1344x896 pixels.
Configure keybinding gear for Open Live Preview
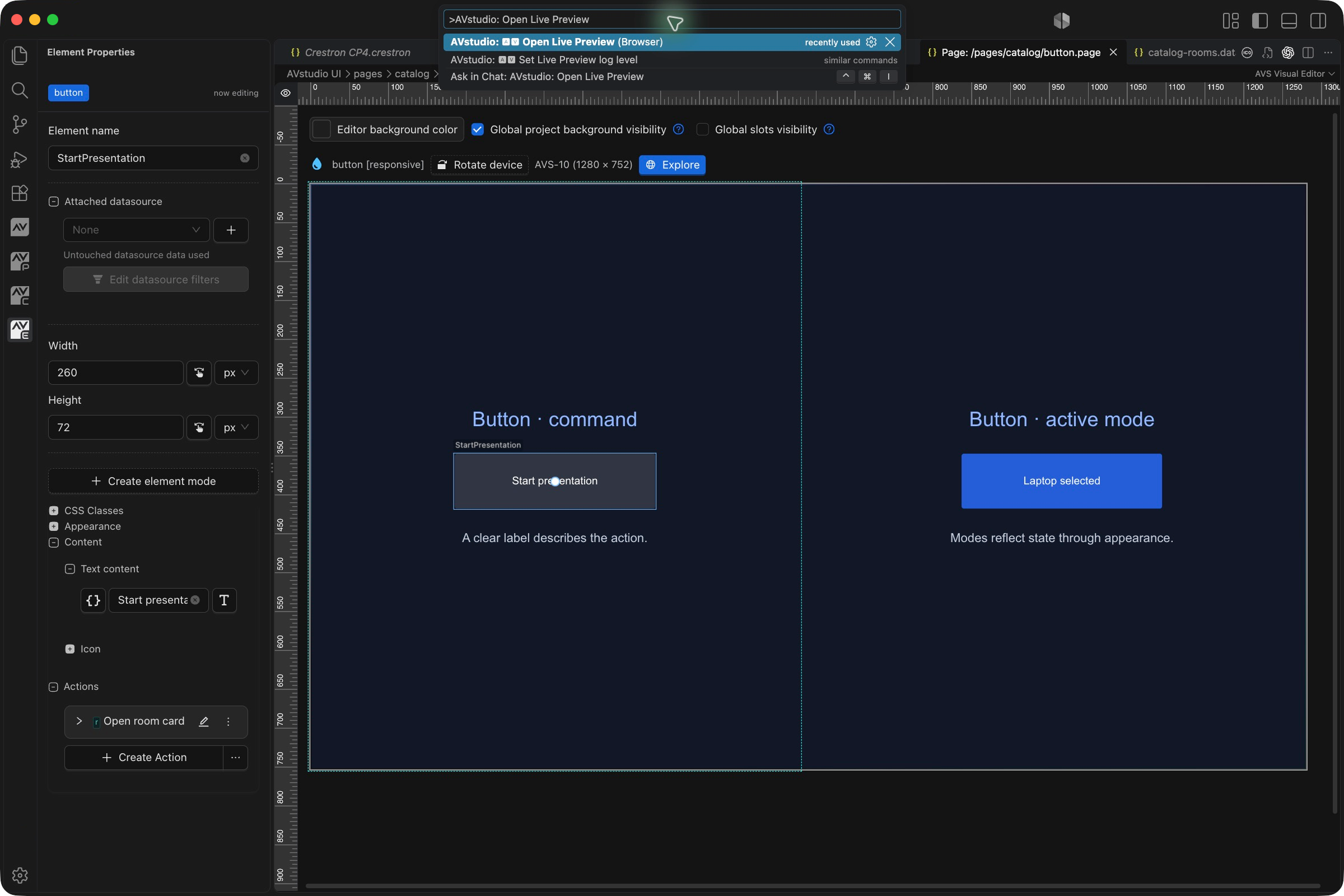[871, 41]
